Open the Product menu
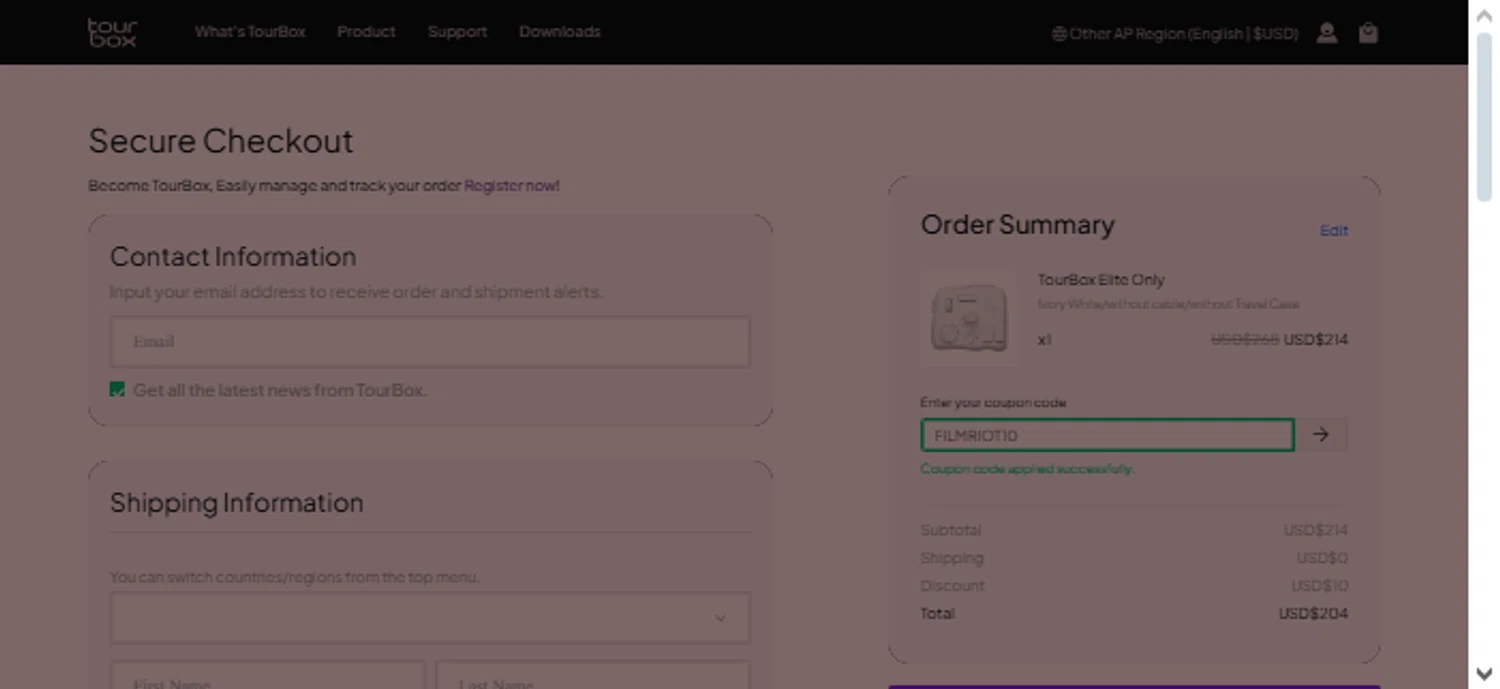Viewport: 1500px width, 689px height. coord(366,32)
